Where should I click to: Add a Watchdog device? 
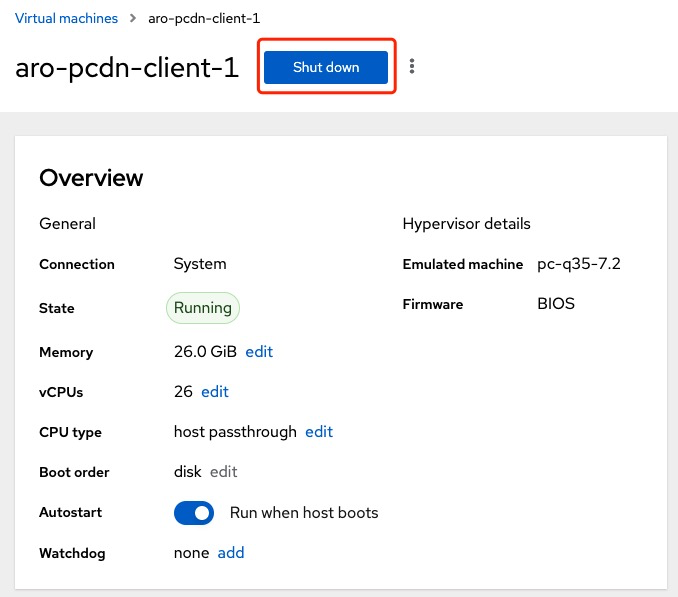231,553
